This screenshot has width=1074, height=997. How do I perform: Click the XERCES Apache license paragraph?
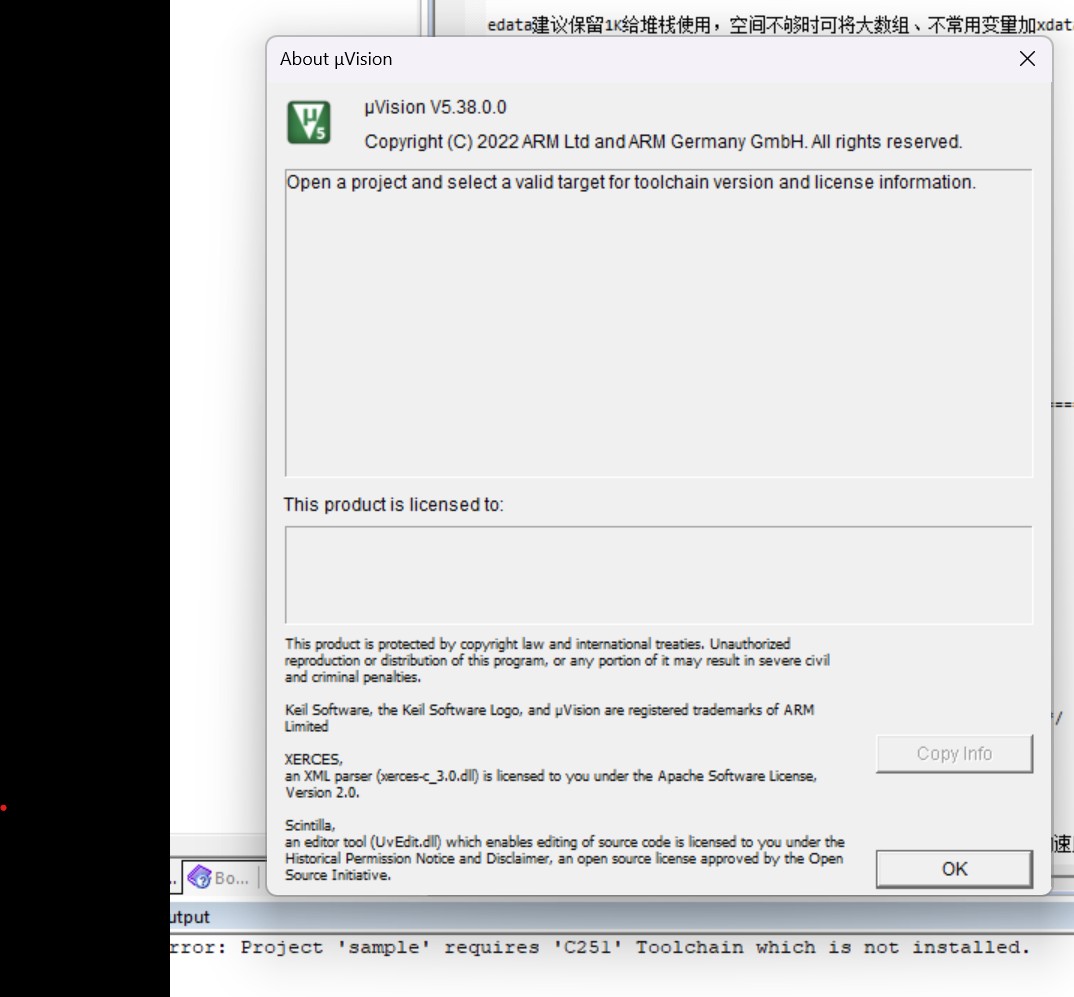550,775
